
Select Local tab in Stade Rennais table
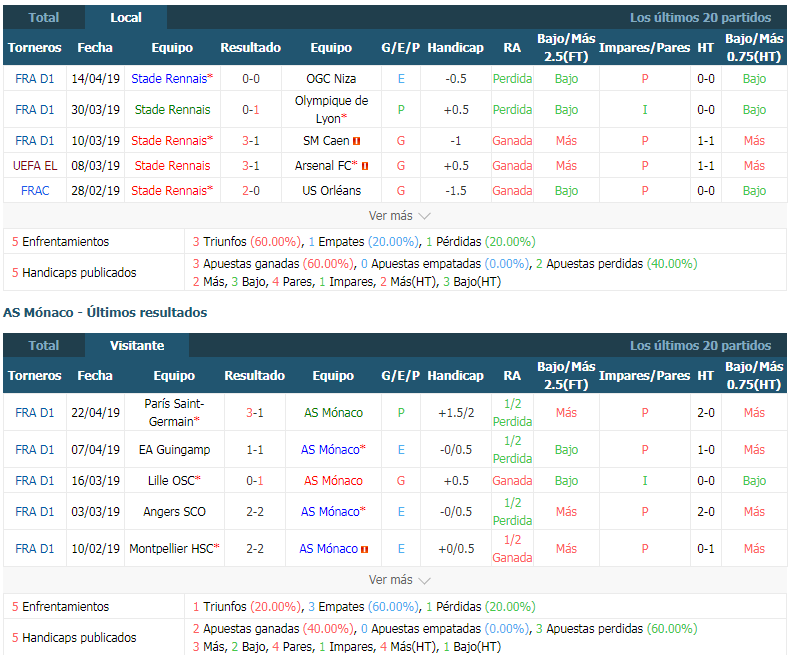click(x=125, y=18)
